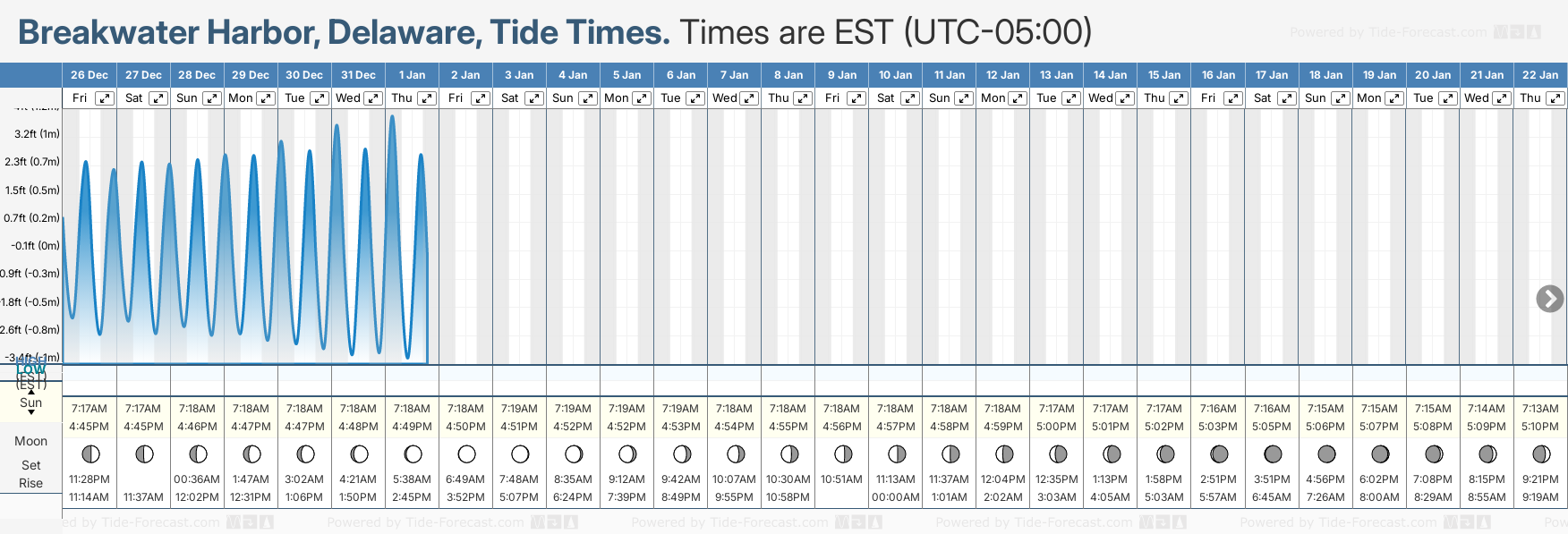Click the Powered by Tide-Forecast.com link at top
Viewport: 1568px width, 534px height.
pyautogui.click(x=1388, y=32)
